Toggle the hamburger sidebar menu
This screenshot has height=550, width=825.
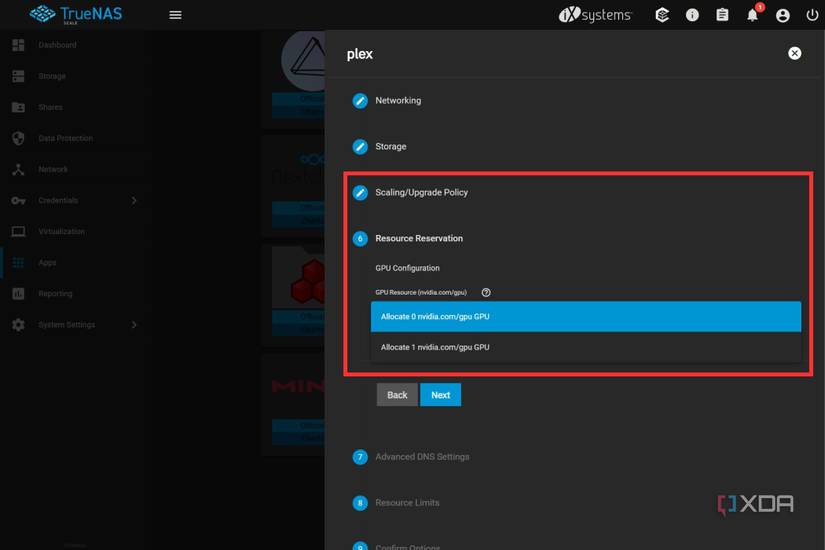tap(175, 15)
